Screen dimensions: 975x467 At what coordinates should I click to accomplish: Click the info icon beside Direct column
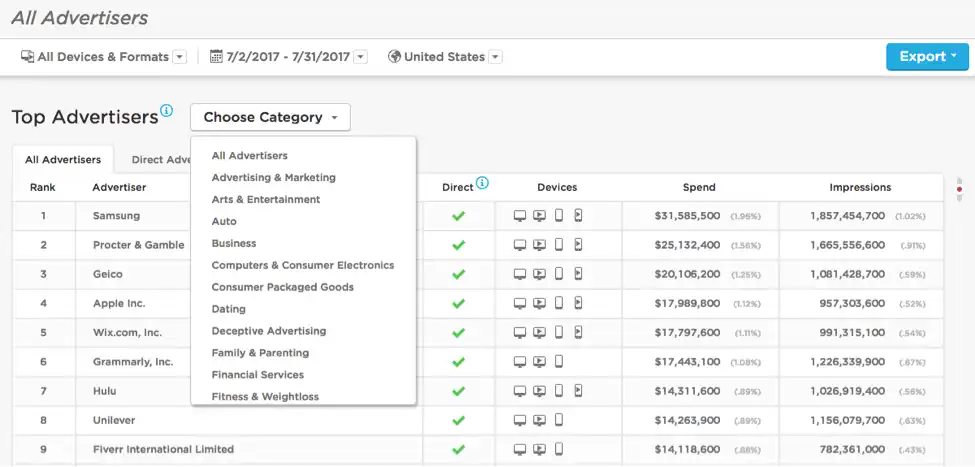(483, 183)
